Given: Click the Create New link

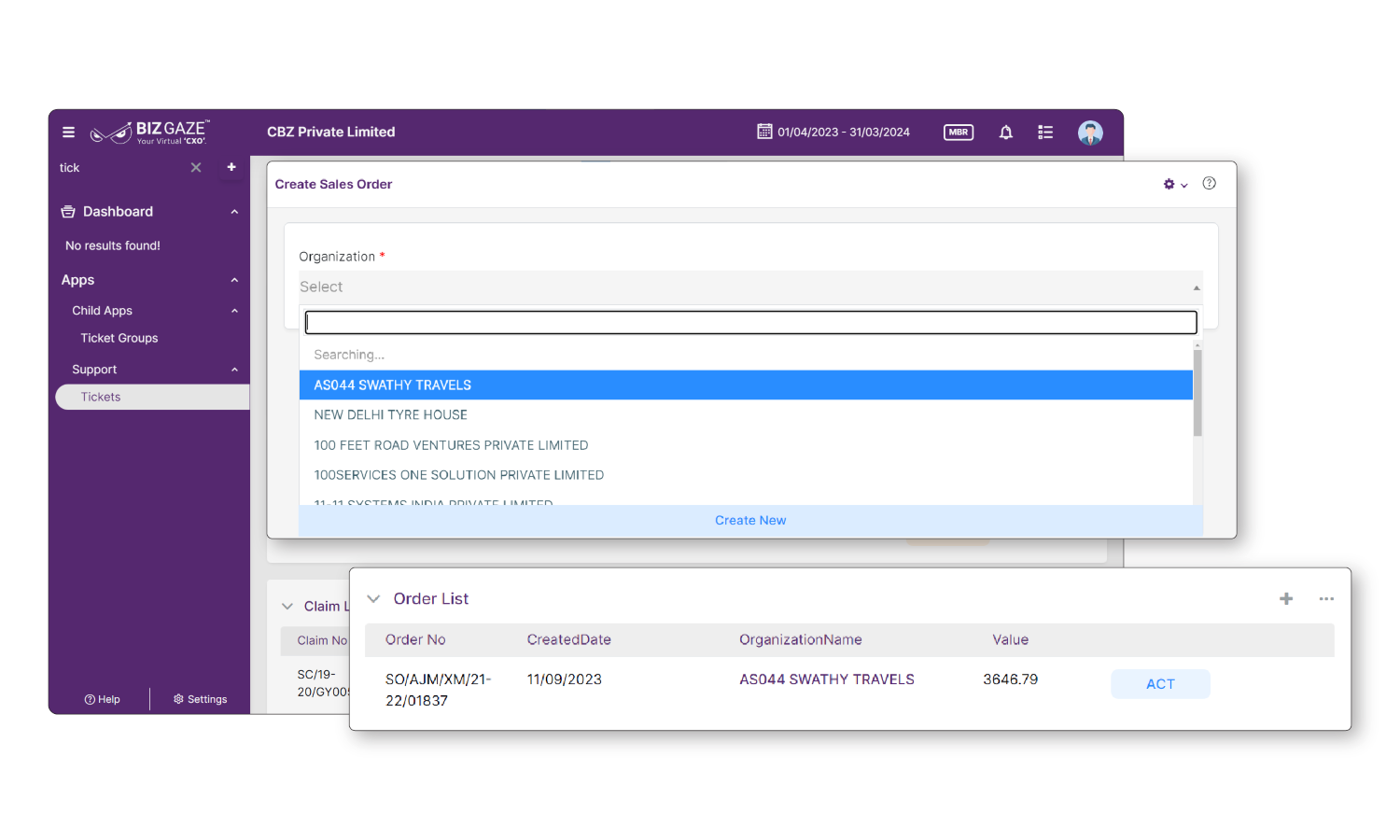Looking at the screenshot, I should (x=749, y=521).
